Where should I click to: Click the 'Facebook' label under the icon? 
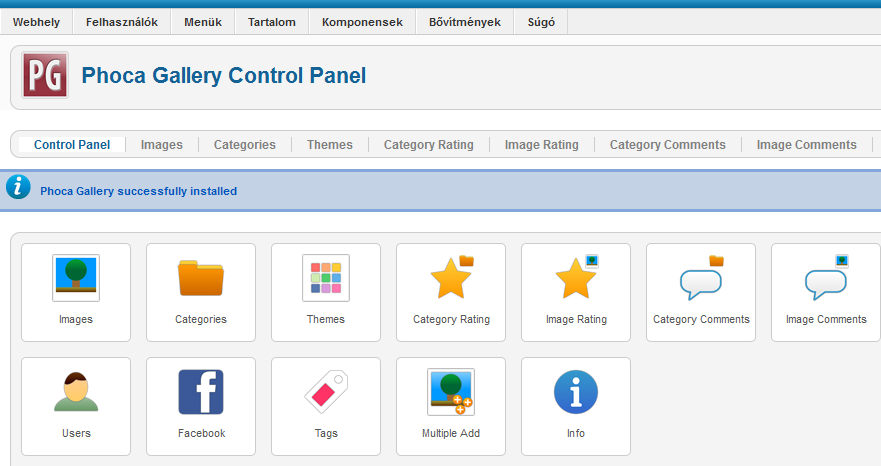pyautogui.click(x=201, y=433)
